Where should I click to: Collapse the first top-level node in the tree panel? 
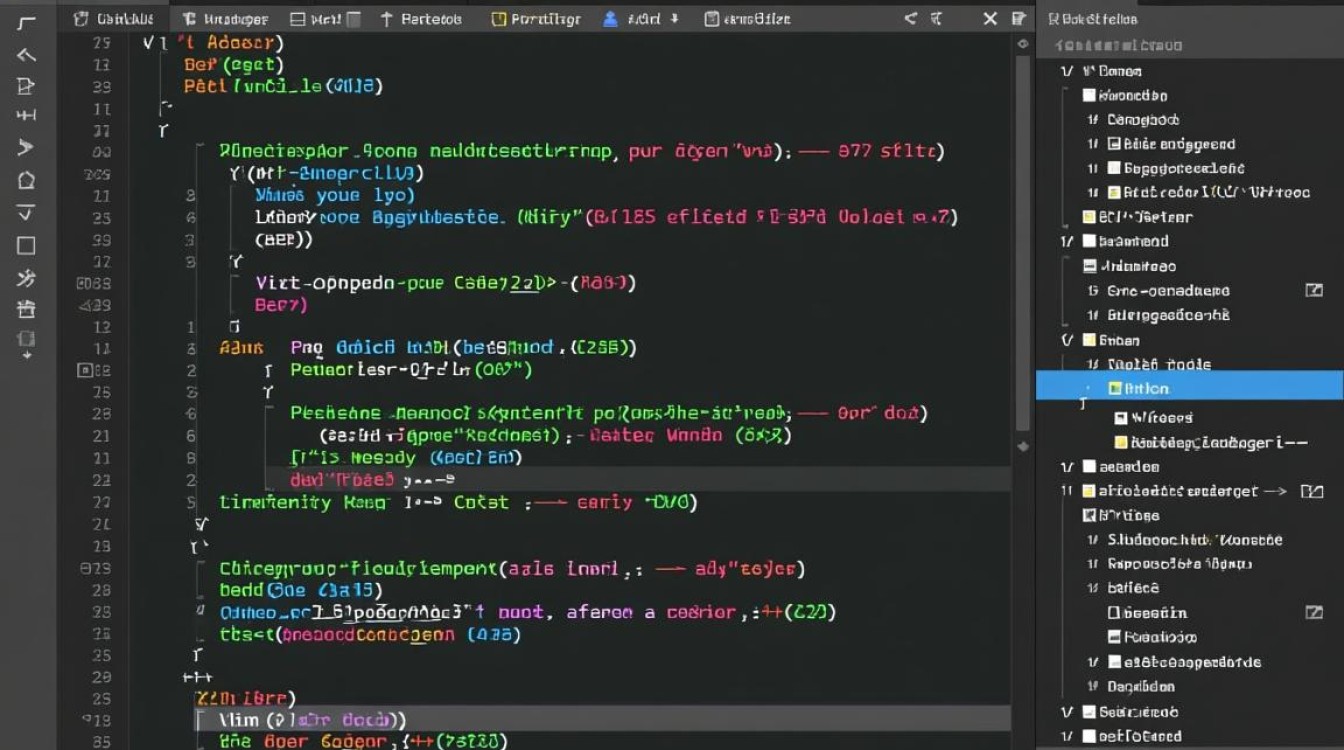pyautogui.click(x=1067, y=71)
